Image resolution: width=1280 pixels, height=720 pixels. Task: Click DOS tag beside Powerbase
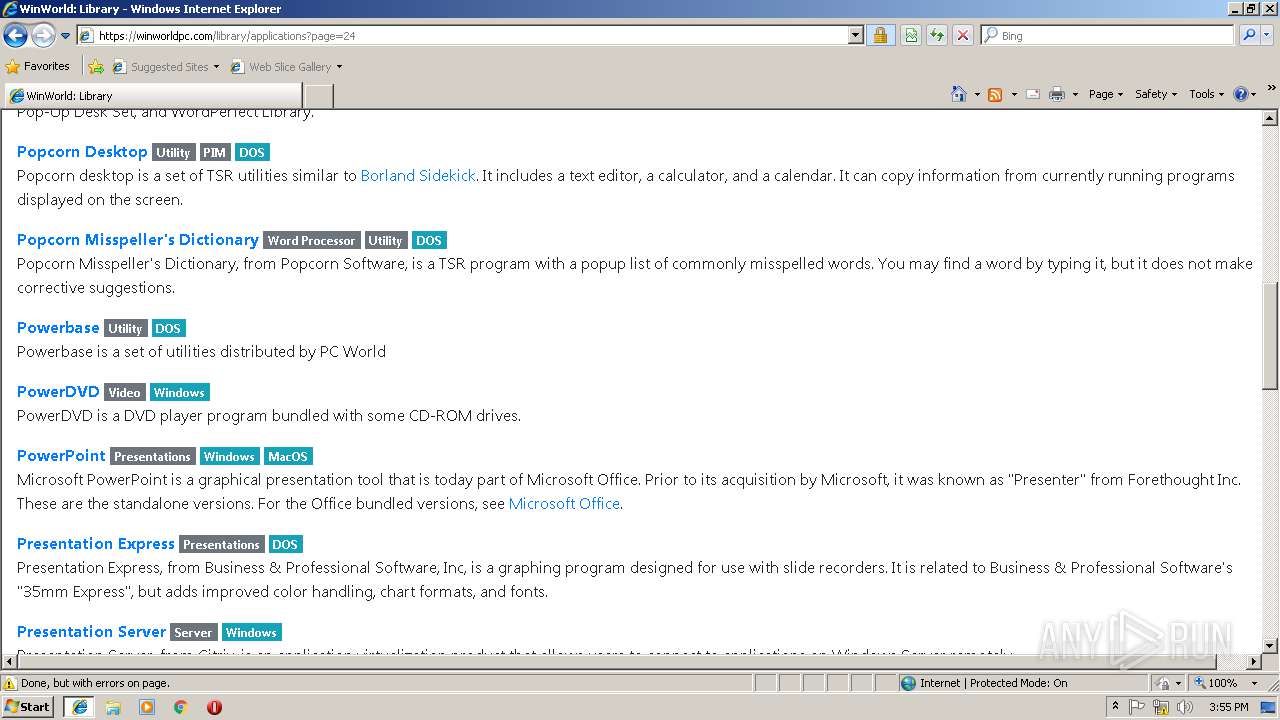coord(168,329)
